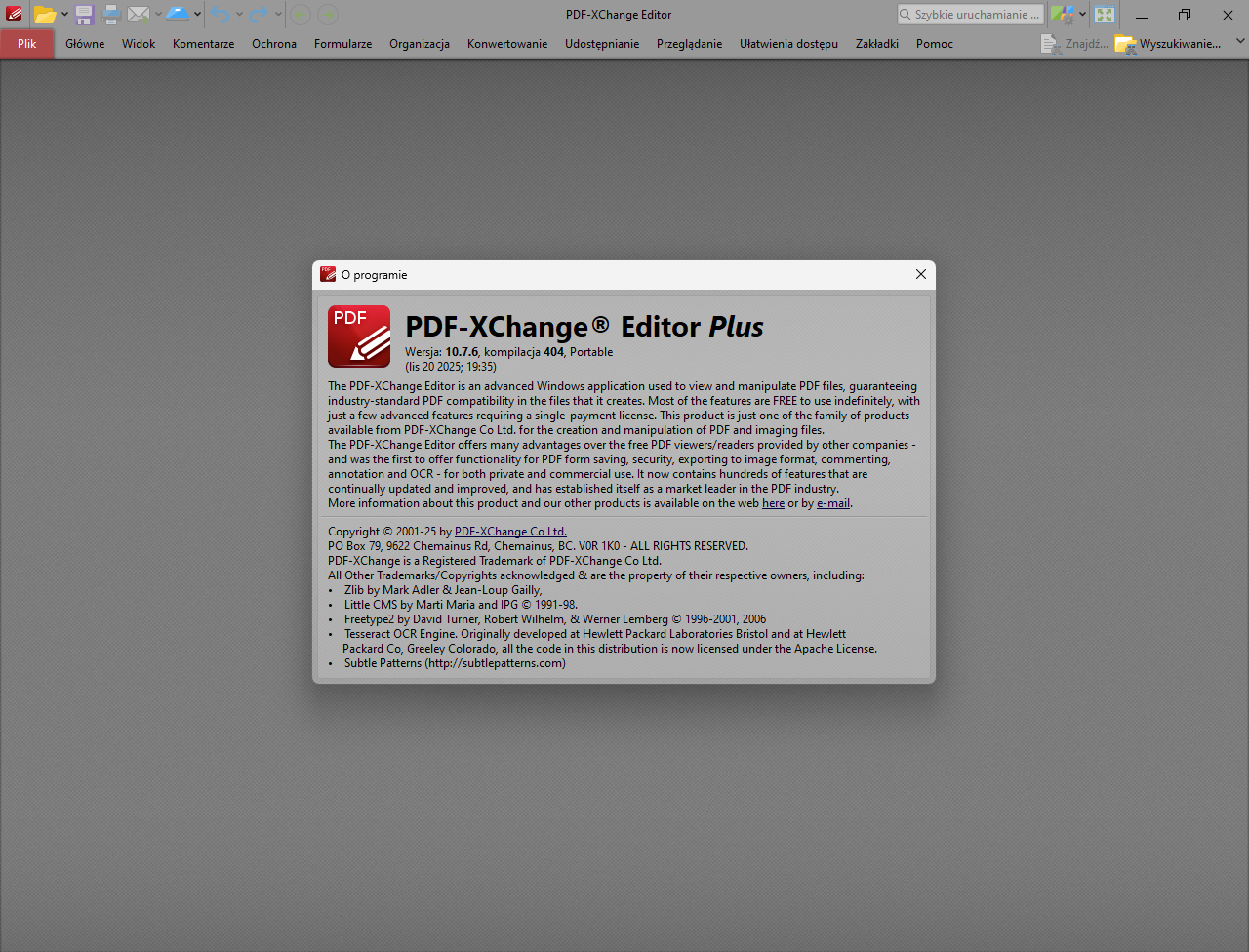Image resolution: width=1249 pixels, height=952 pixels.
Task: Select the Zakładki ribbon tab
Action: (877, 44)
